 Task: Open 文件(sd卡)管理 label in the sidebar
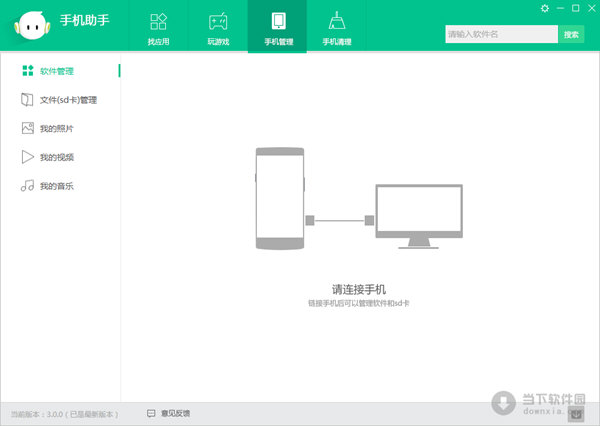tap(68, 100)
